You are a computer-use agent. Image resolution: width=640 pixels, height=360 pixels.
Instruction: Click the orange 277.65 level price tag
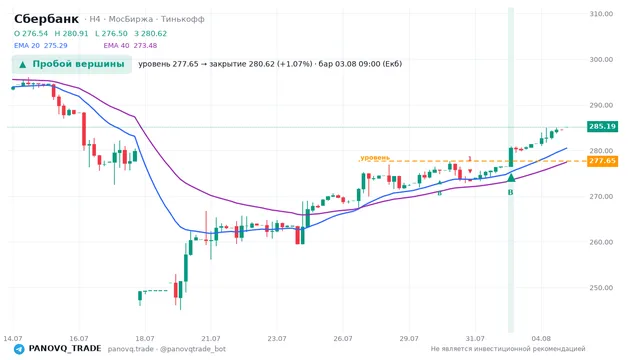(602, 161)
